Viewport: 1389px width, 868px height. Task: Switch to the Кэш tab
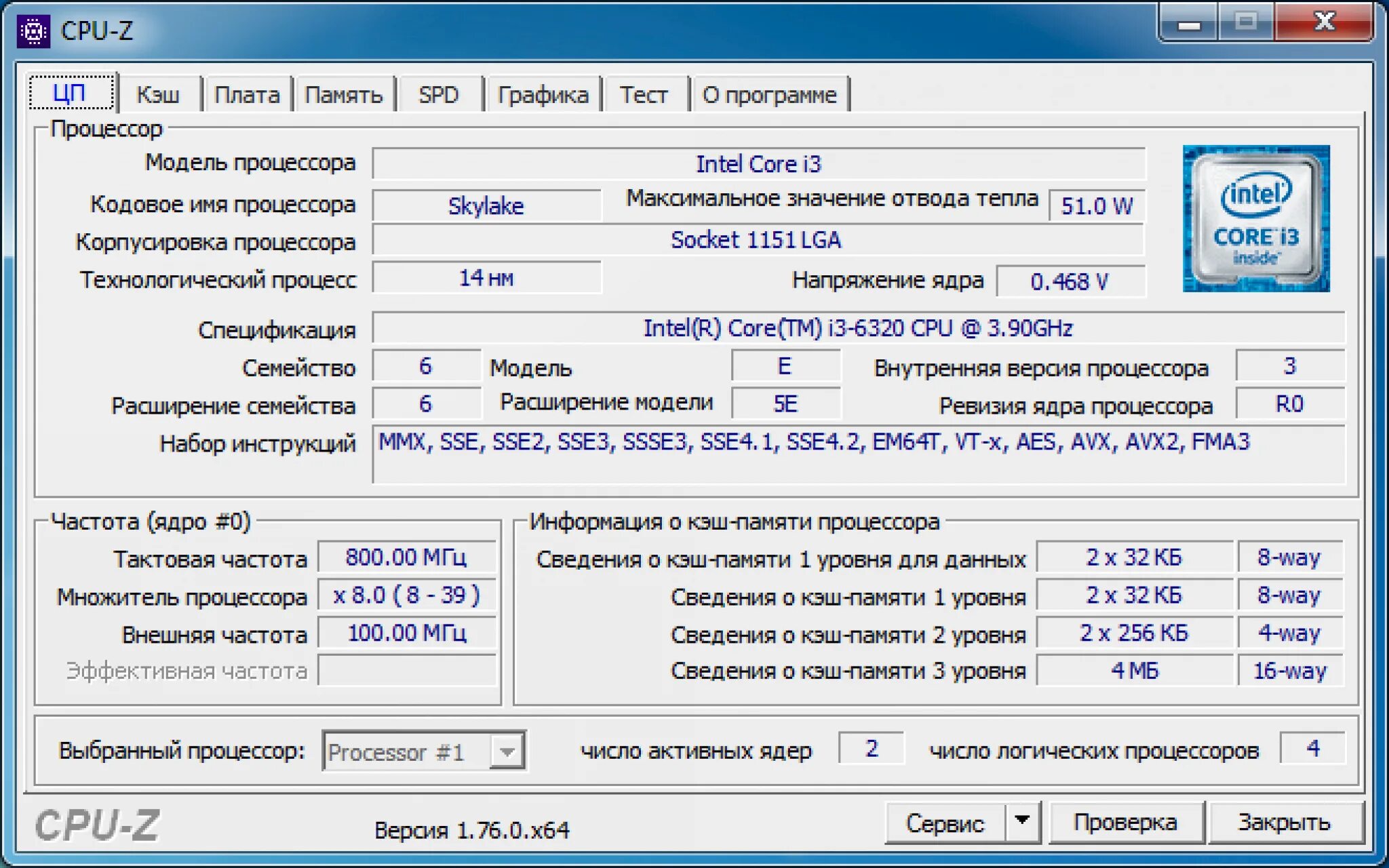tap(158, 94)
